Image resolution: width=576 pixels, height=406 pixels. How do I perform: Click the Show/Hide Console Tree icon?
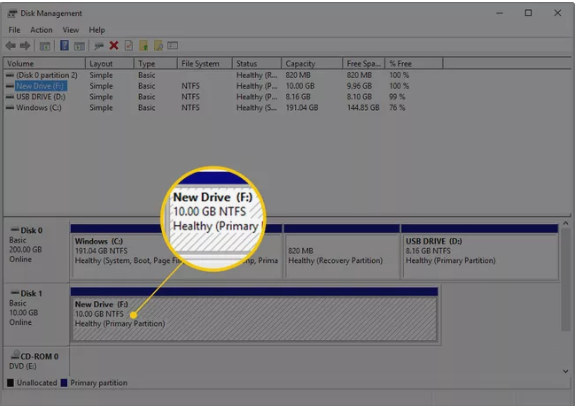click(x=45, y=46)
